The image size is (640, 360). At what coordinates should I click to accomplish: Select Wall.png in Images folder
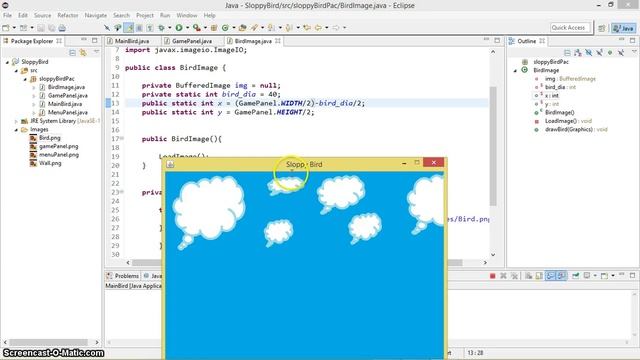(50, 163)
